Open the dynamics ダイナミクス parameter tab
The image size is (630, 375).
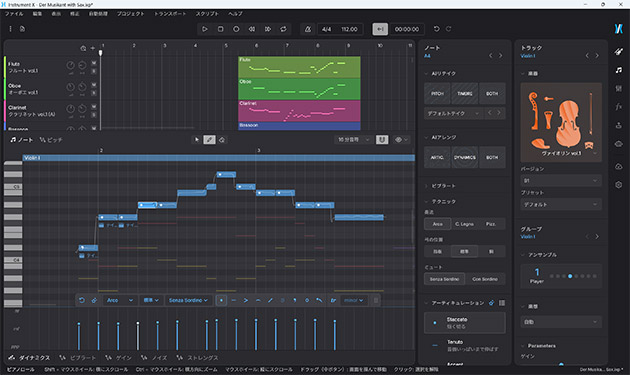[30, 358]
